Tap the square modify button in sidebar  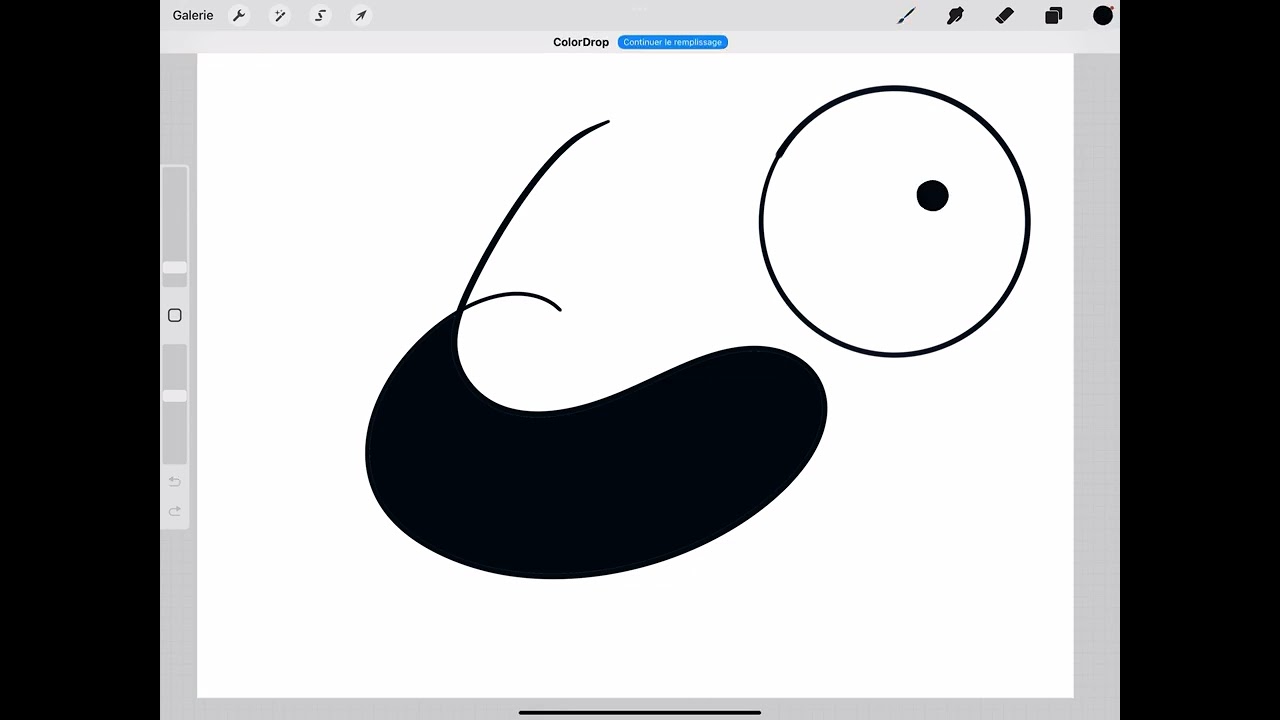click(x=175, y=315)
